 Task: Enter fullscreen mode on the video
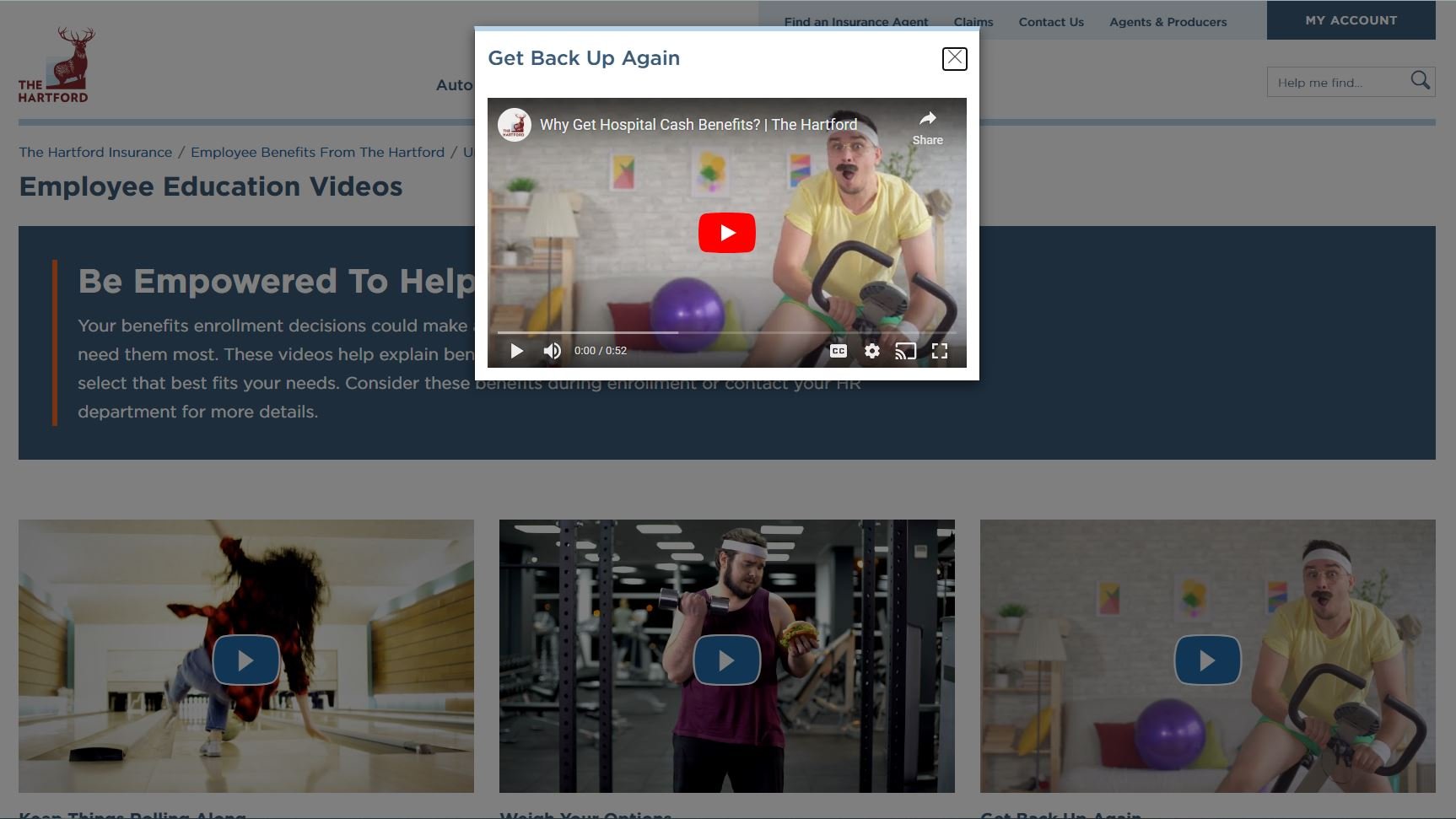(x=939, y=351)
